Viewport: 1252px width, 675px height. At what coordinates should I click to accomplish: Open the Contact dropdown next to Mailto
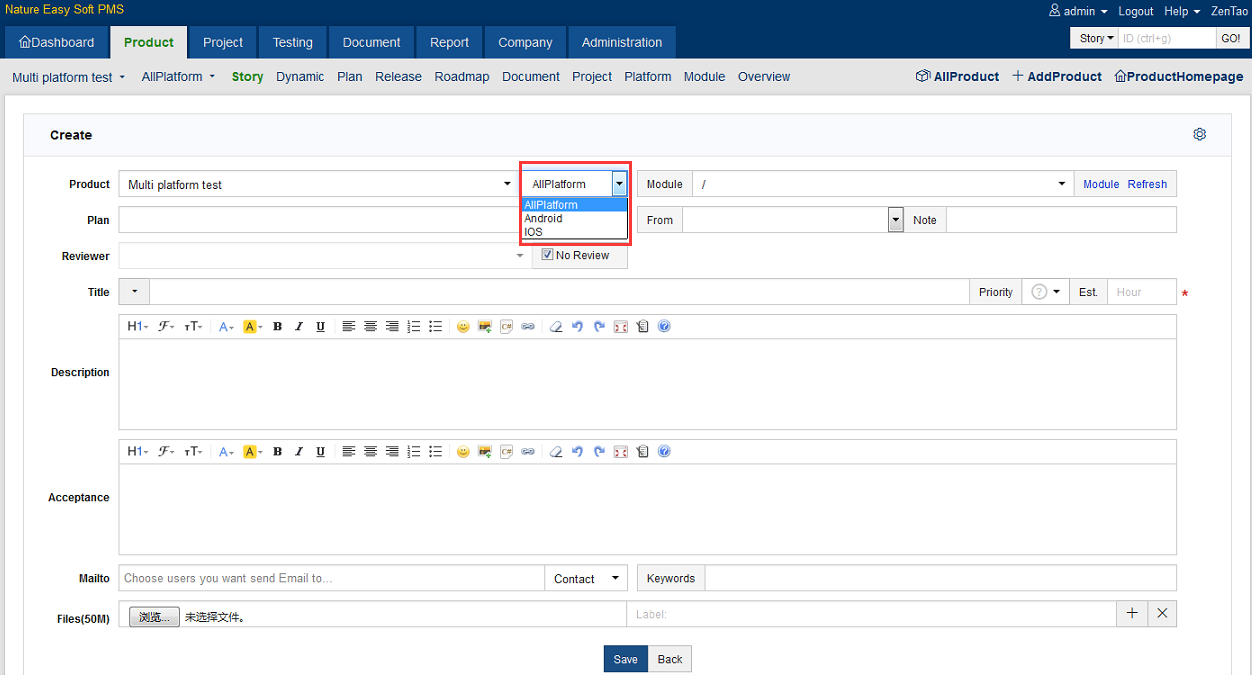coord(586,579)
